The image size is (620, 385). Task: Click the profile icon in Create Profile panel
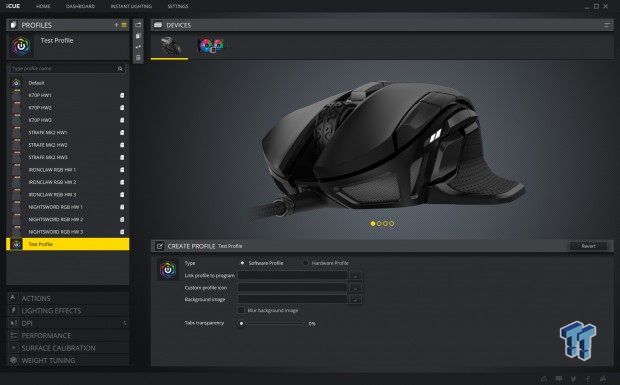pos(168,270)
